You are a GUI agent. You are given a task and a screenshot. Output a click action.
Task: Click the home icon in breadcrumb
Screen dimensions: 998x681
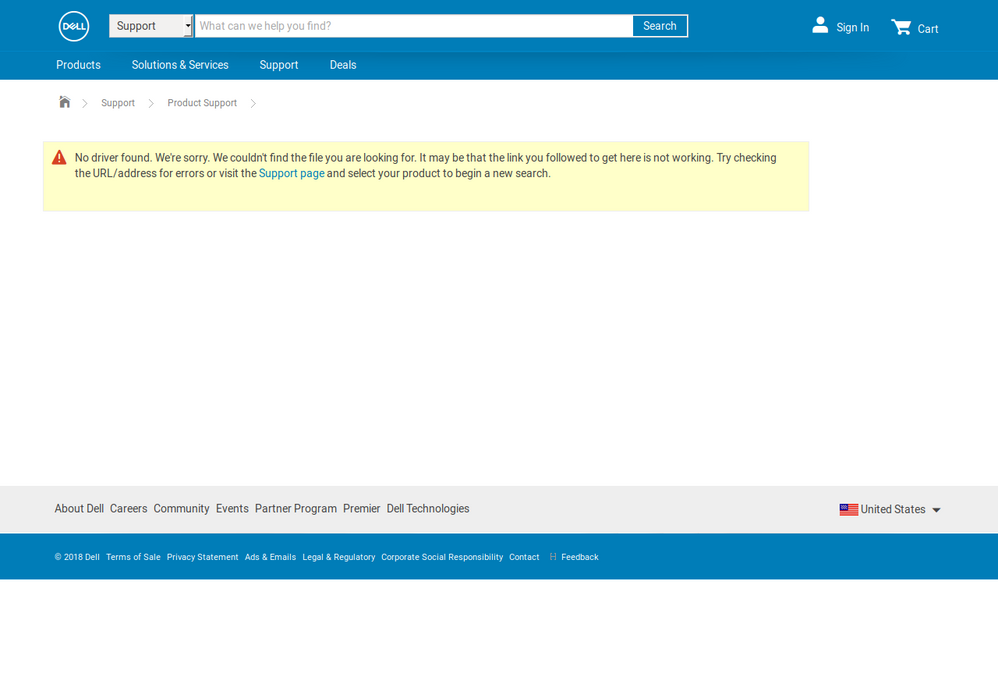(64, 102)
